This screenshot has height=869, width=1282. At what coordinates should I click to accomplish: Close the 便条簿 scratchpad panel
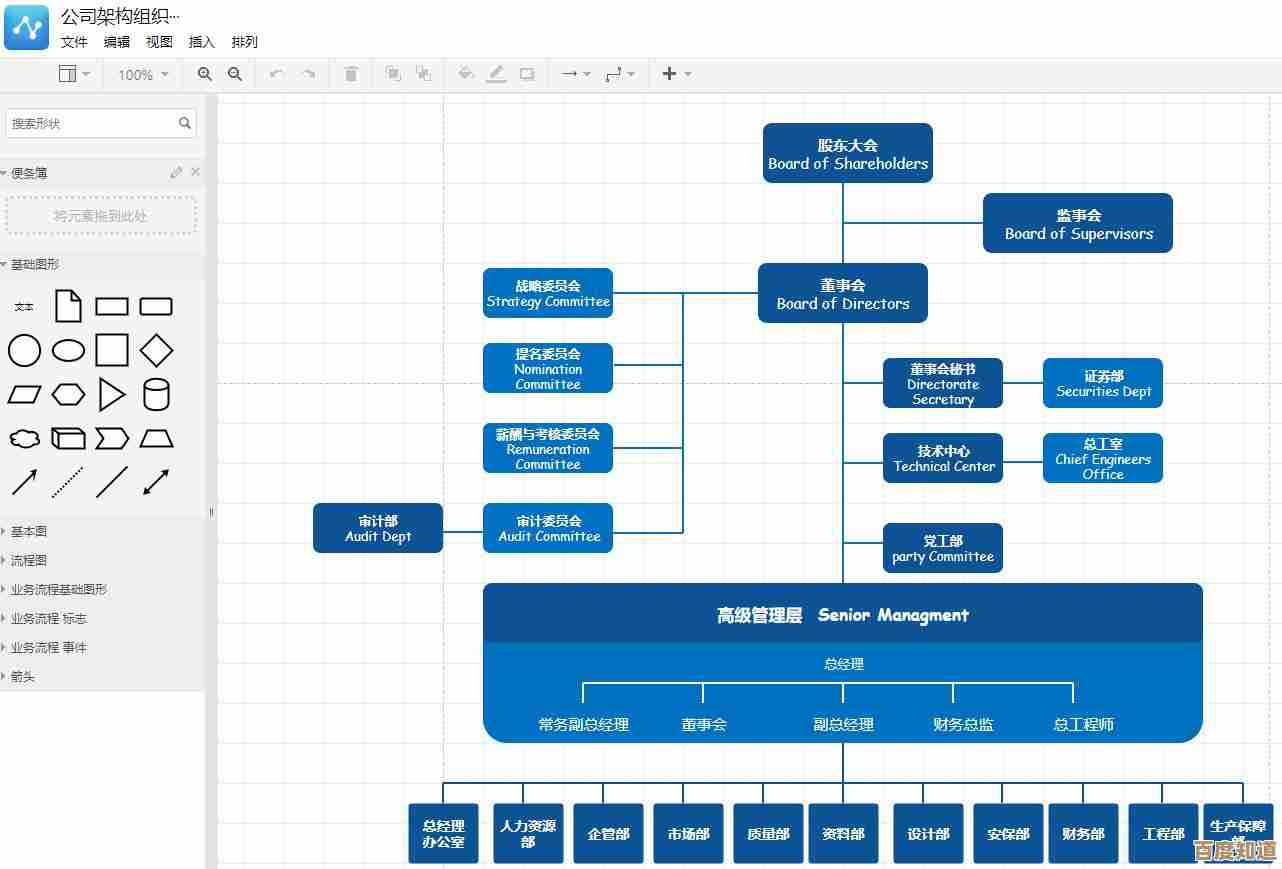click(x=195, y=172)
